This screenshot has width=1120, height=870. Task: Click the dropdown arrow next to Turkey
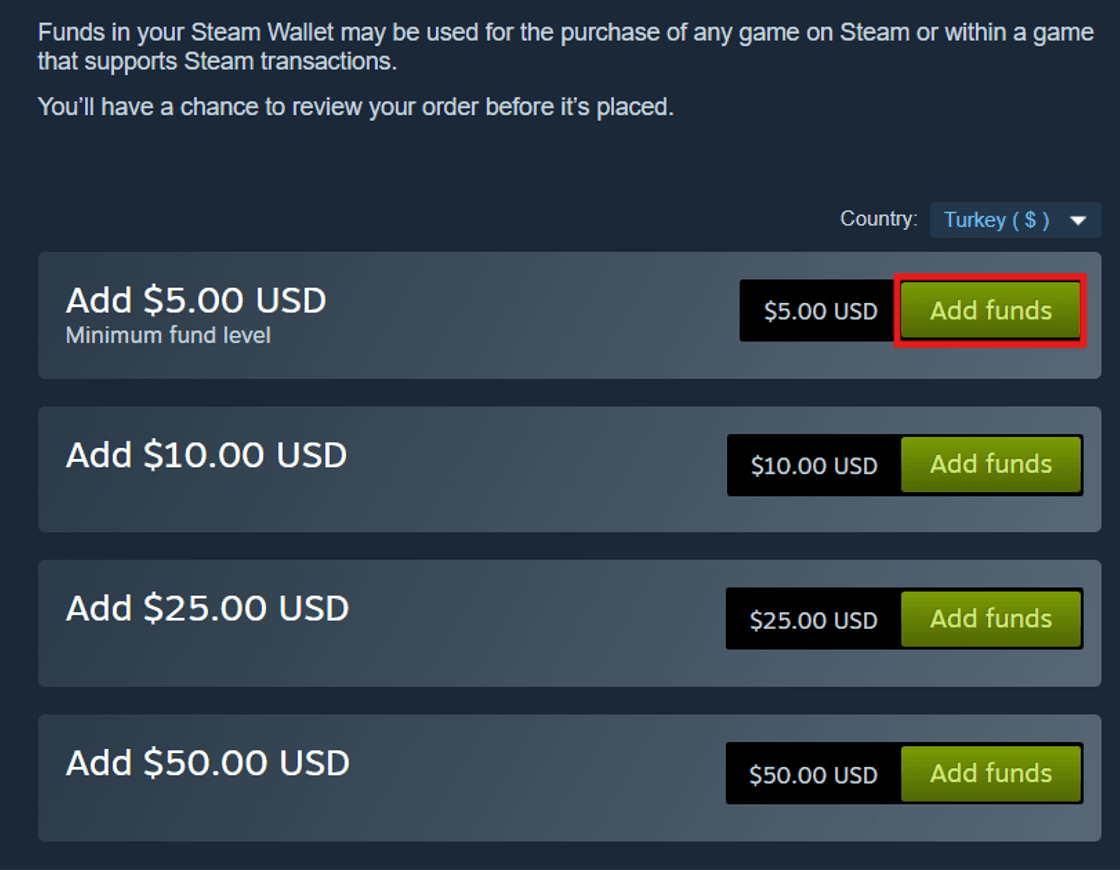click(x=1080, y=220)
